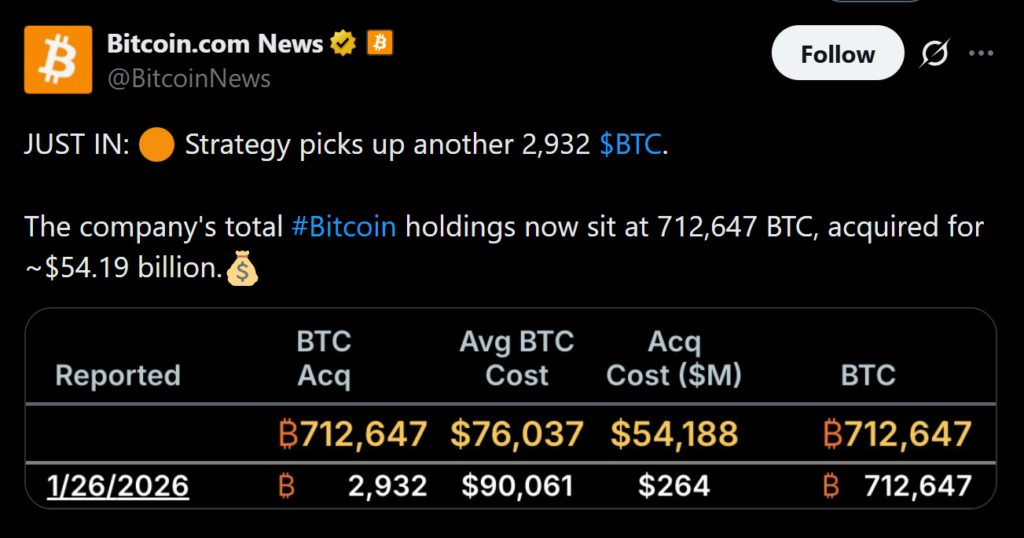Click the Acq Cost ($M) column header
Image resolution: width=1024 pixels, height=538 pixels.
[674, 358]
